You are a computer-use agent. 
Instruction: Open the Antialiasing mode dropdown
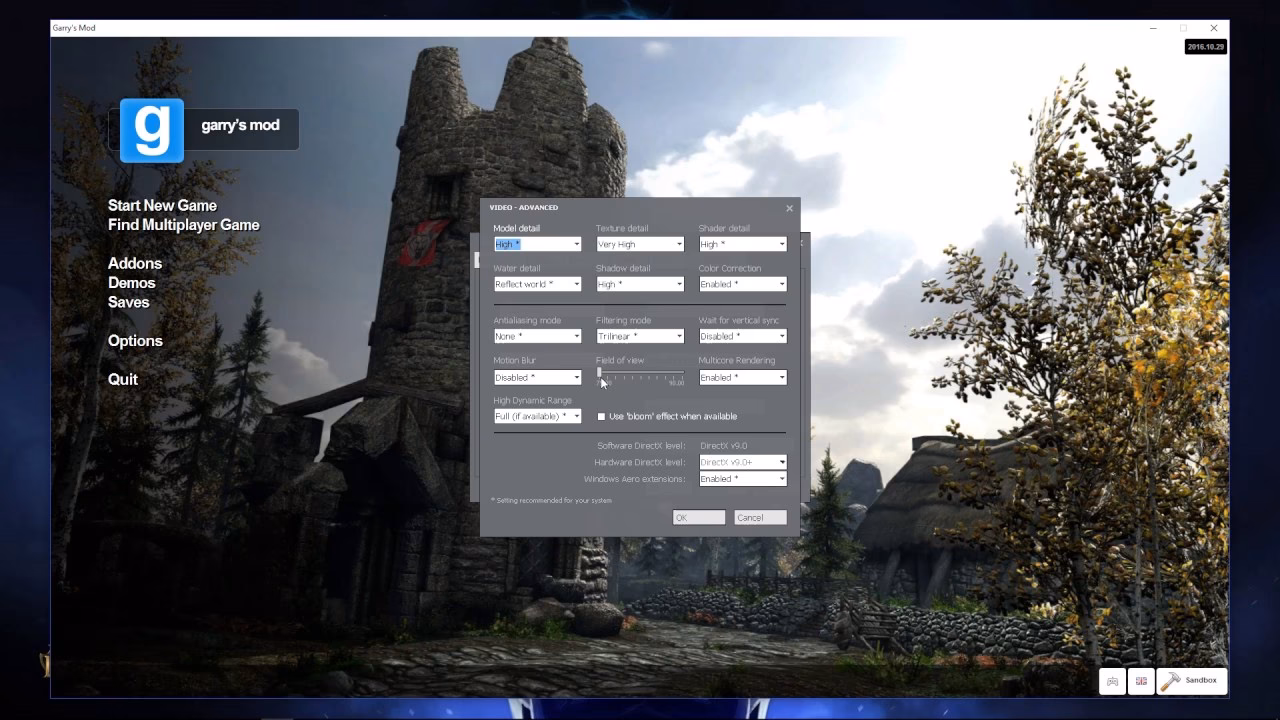coord(537,336)
